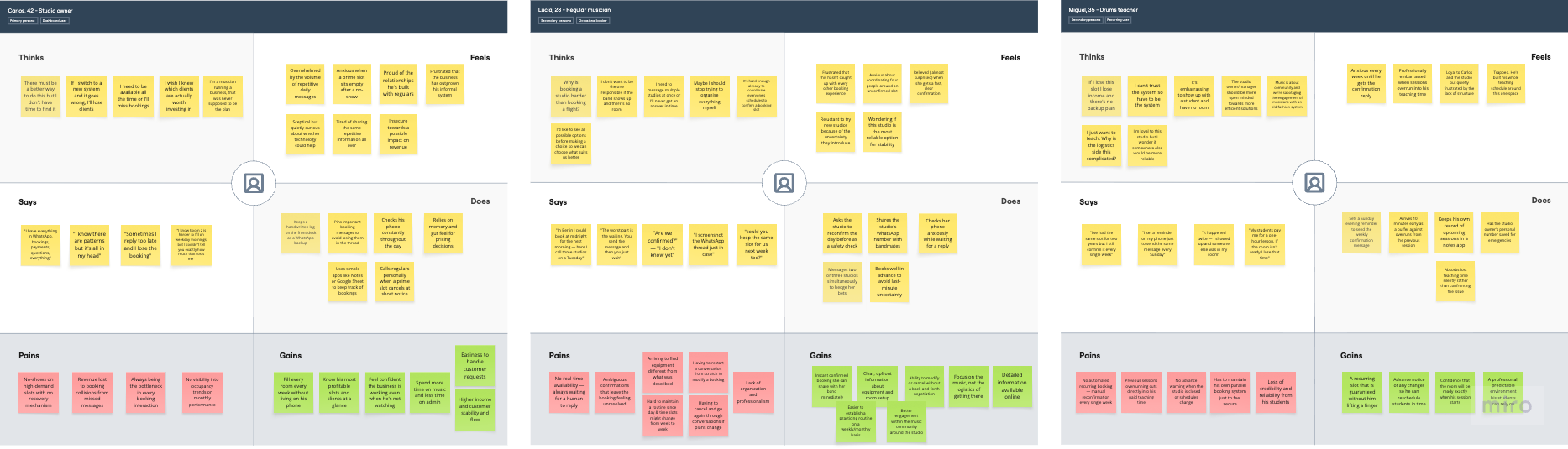Image resolution: width=1568 pixels, height=449 pixels.
Task: Select the 'Does' heading in Miguel's map
Action: (x=1541, y=201)
